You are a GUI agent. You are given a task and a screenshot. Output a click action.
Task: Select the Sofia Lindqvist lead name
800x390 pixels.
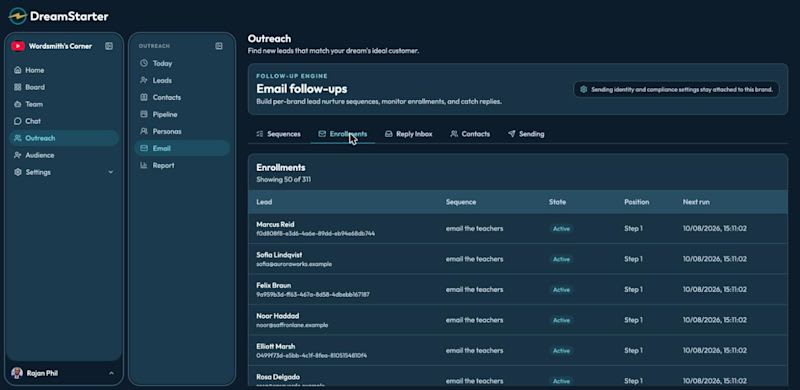pyautogui.click(x=279, y=255)
